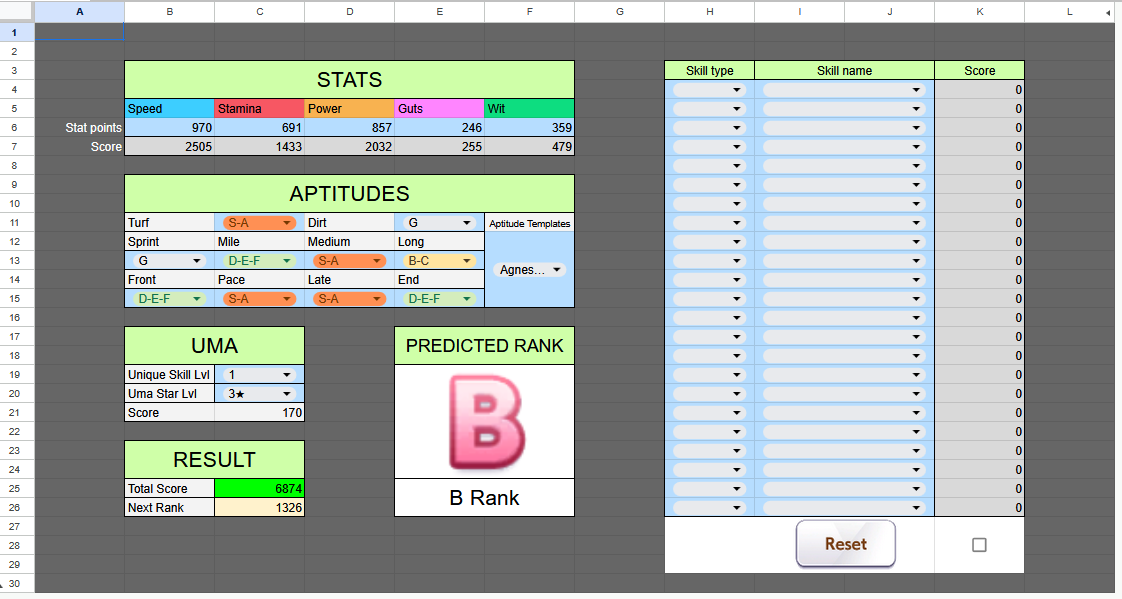Click the scroll-right arrow by column L
The image size is (1122, 599).
pyautogui.click(x=1108, y=12)
